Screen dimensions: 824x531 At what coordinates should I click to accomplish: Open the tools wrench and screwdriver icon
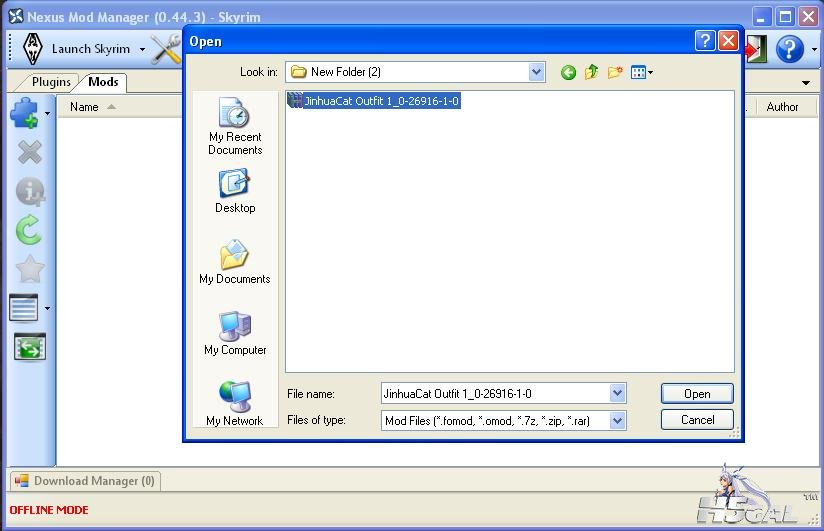click(x=166, y=49)
